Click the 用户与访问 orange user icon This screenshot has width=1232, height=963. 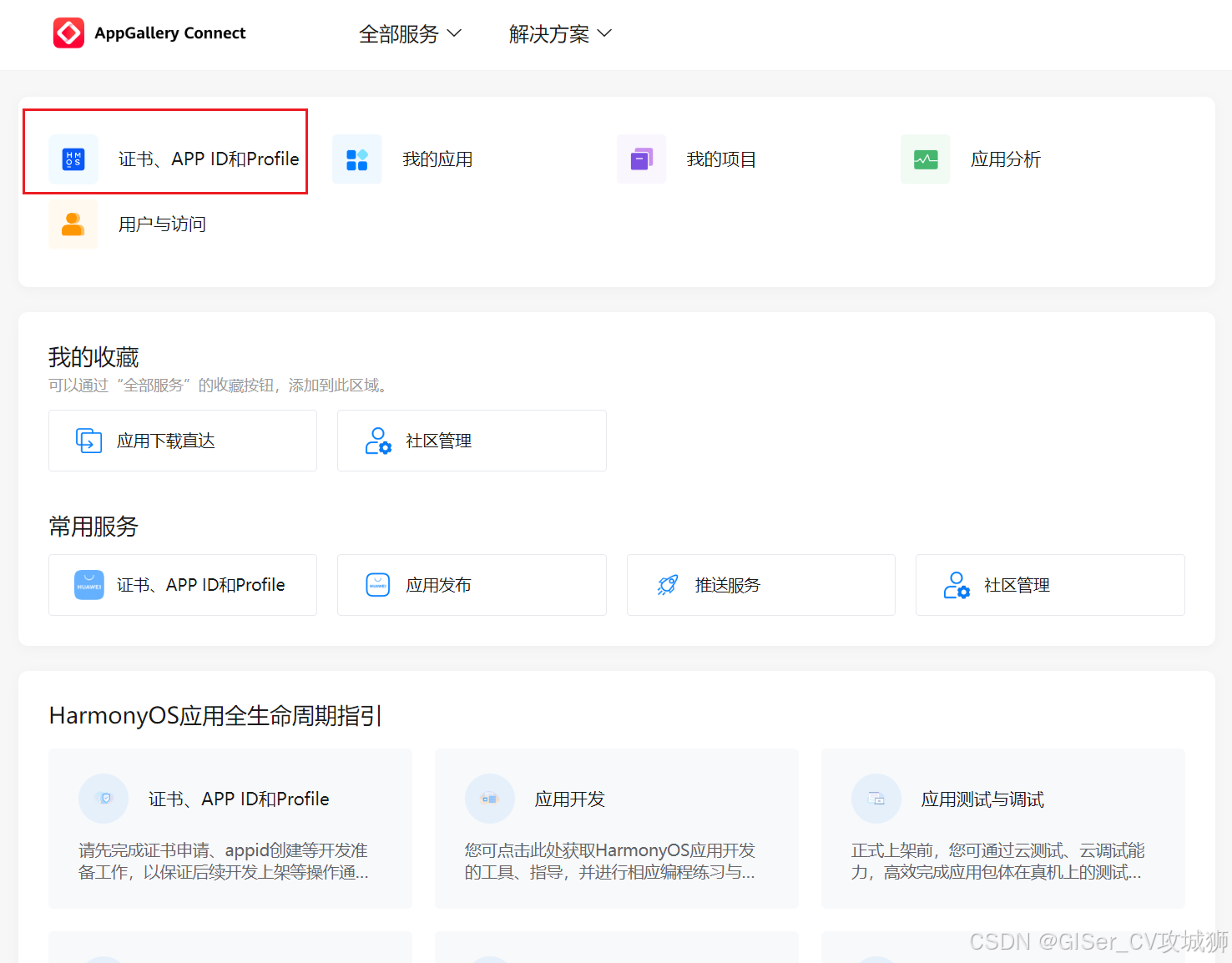[73, 224]
